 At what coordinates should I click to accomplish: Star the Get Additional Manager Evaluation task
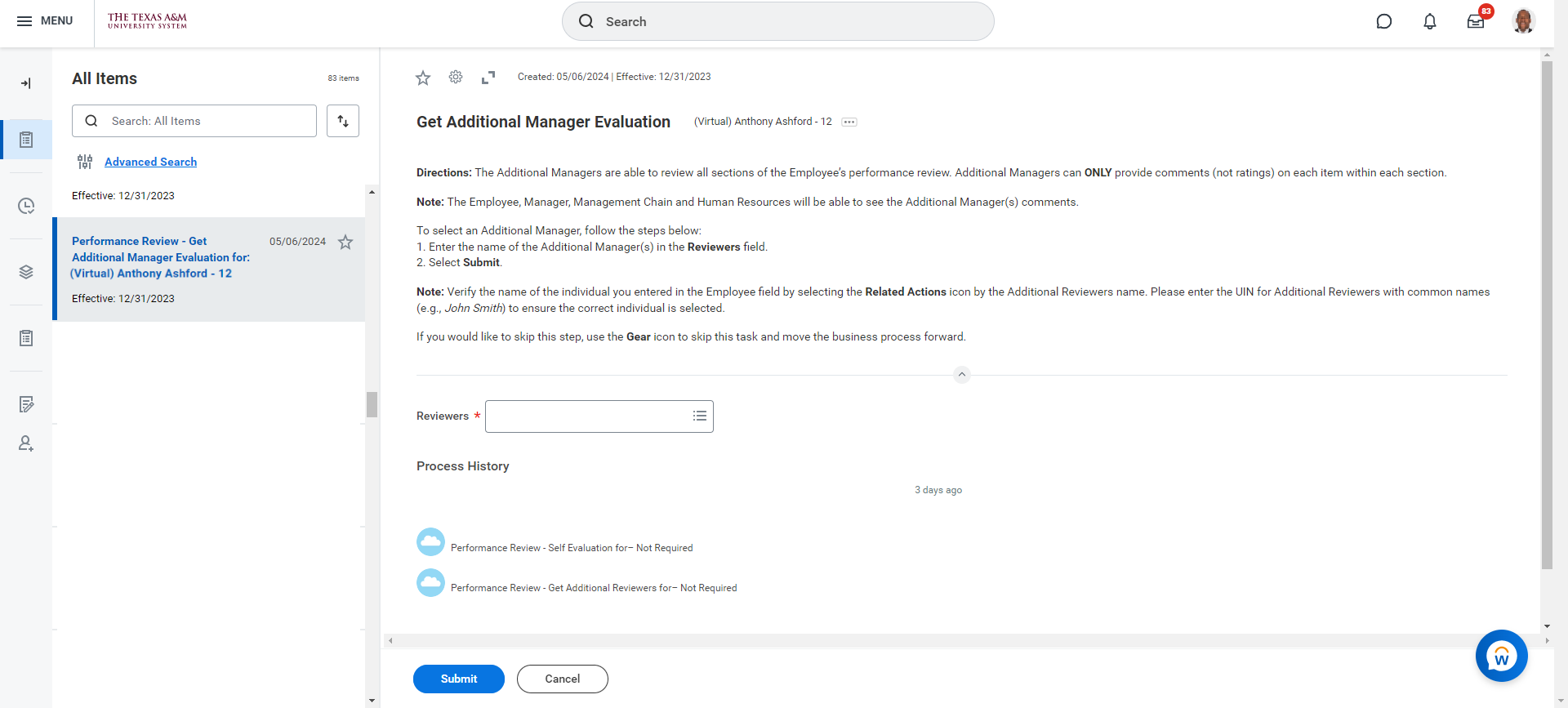423,78
